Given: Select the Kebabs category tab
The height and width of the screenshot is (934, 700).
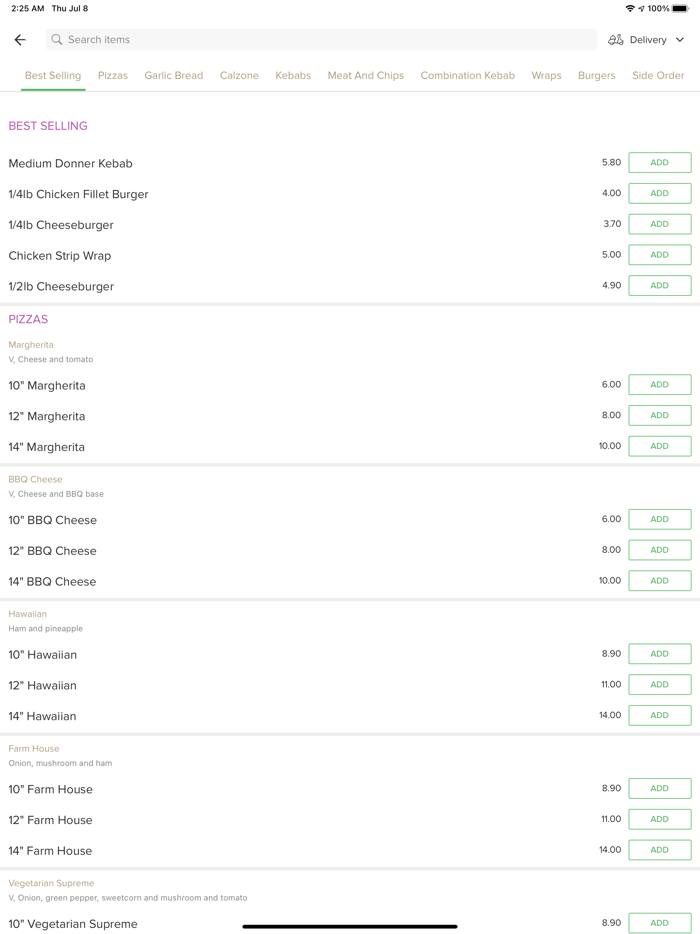Looking at the screenshot, I should click(x=293, y=75).
